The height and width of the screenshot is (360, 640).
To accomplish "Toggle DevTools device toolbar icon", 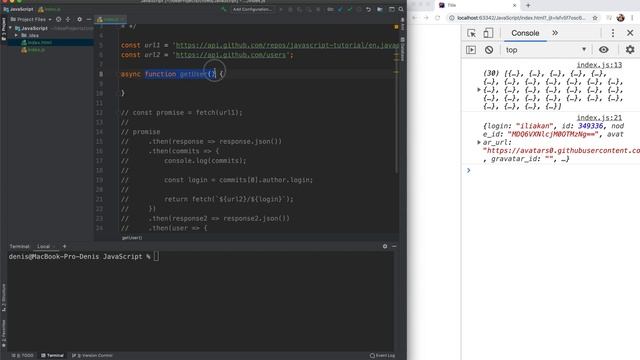I will coord(488,33).
